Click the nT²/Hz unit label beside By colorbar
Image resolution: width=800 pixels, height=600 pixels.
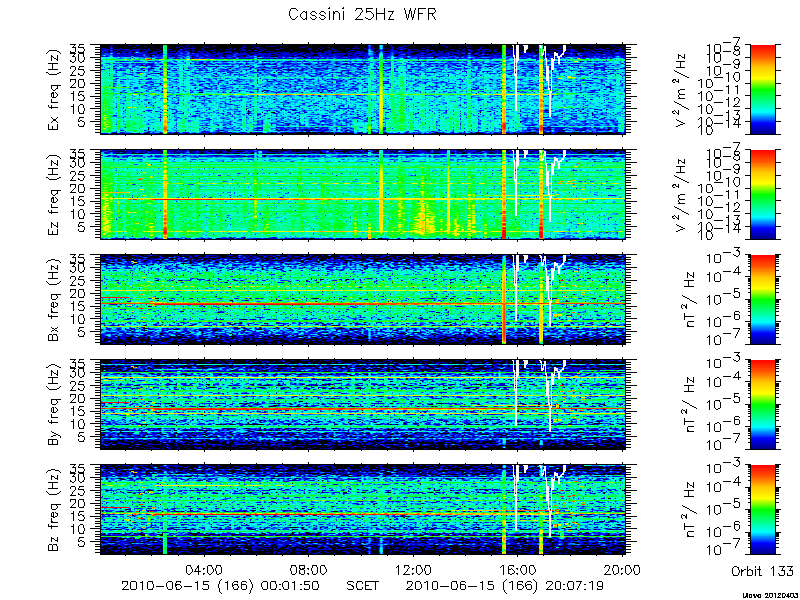(688, 405)
